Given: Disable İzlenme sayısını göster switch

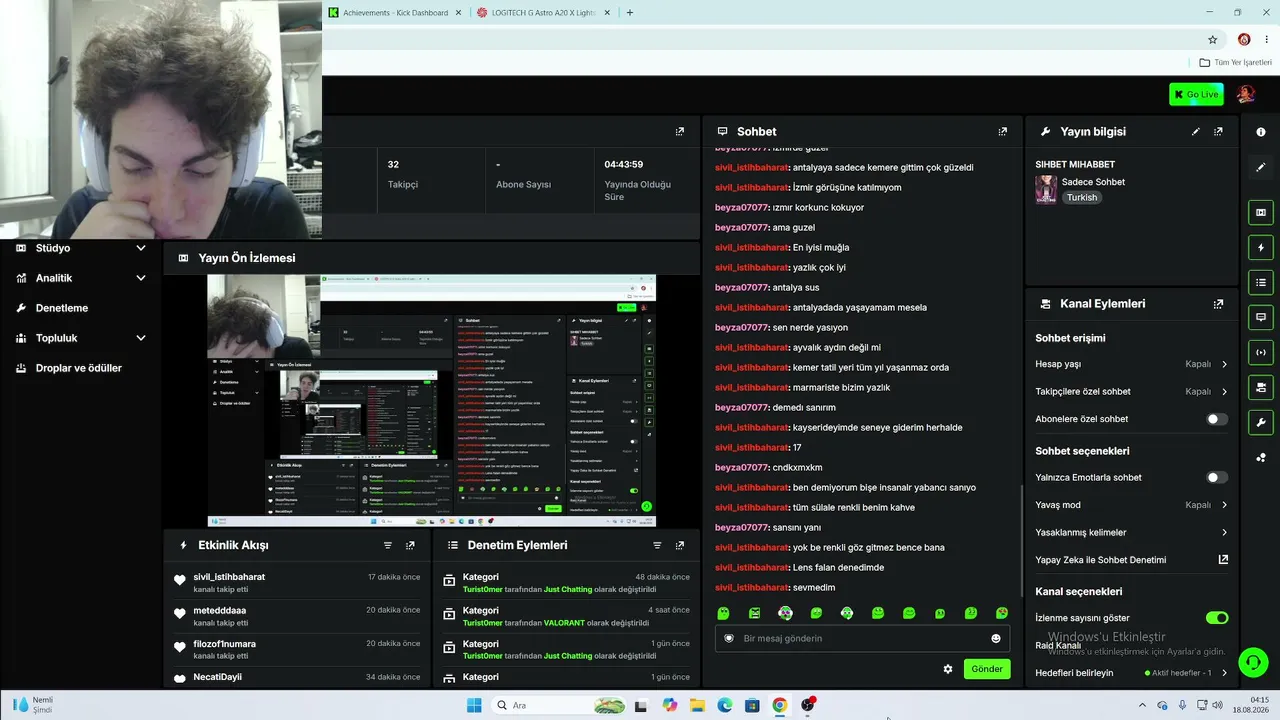Looking at the screenshot, I should click(x=1217, y=618).
